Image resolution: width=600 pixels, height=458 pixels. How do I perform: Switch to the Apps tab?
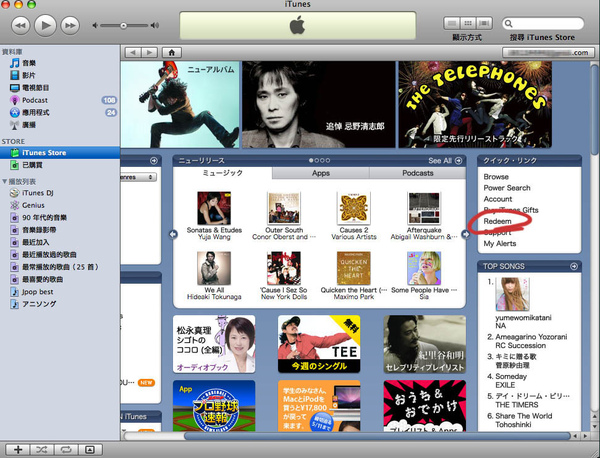tap(321, 173)
